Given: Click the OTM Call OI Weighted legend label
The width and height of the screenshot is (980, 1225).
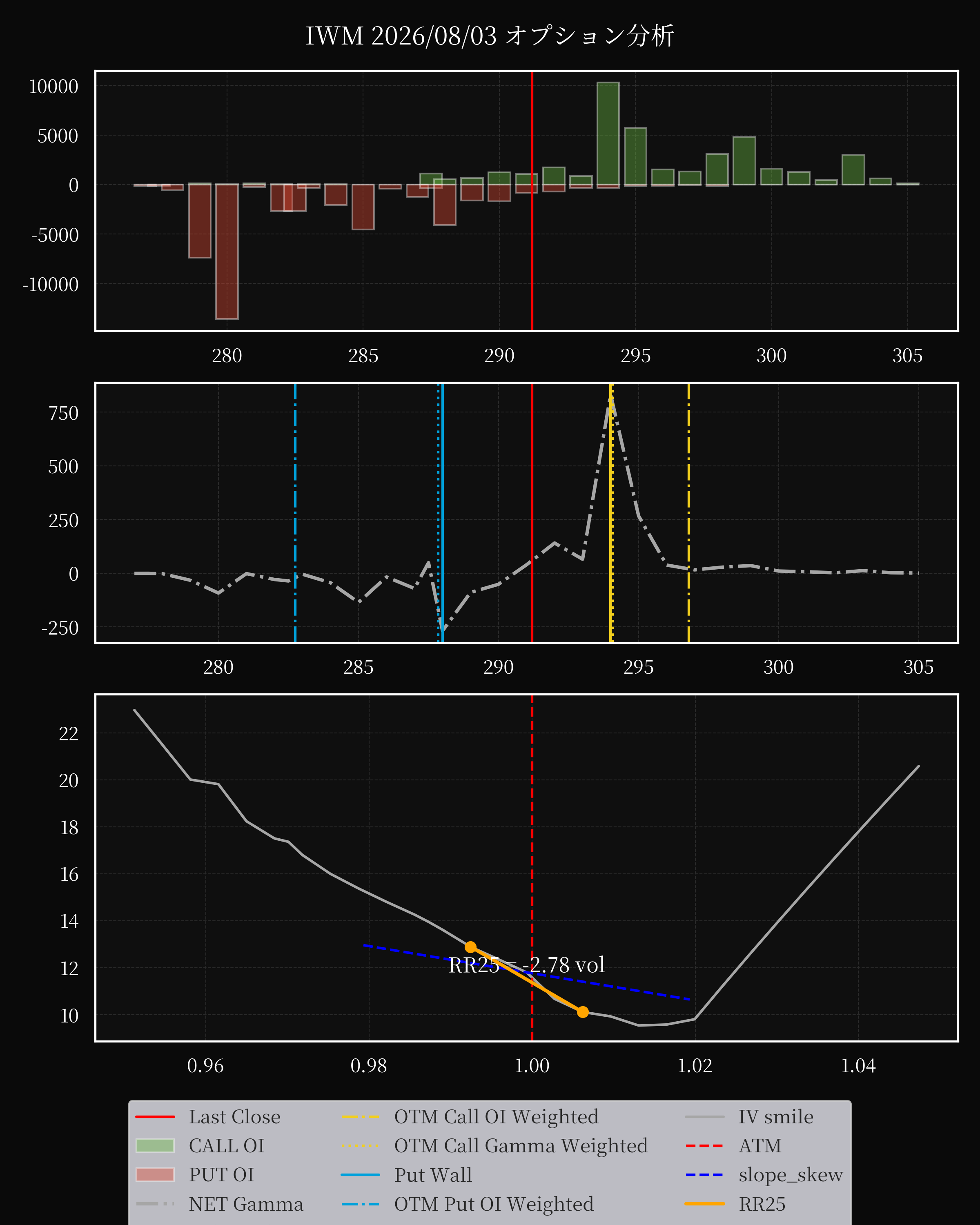Looking at the screenshot, I should pos(497,1117).
